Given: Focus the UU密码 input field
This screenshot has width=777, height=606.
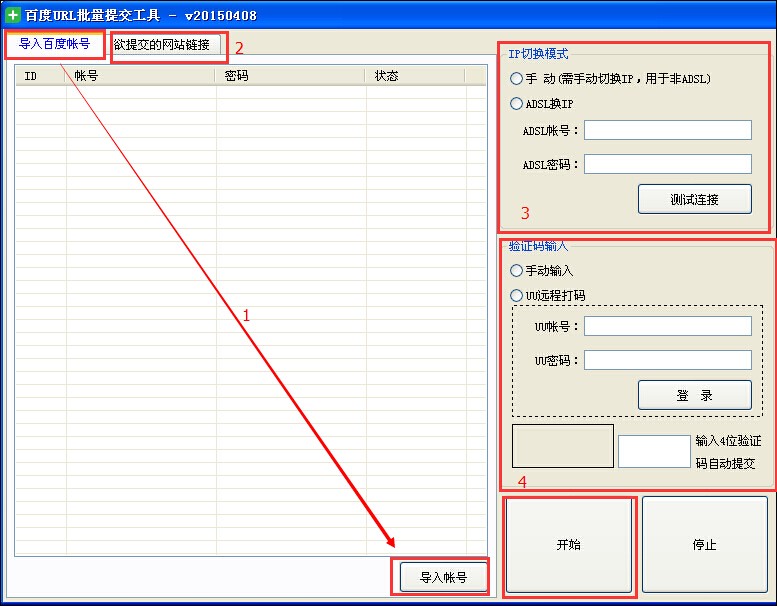Looking at the screenshot, I should pos(667,360).
